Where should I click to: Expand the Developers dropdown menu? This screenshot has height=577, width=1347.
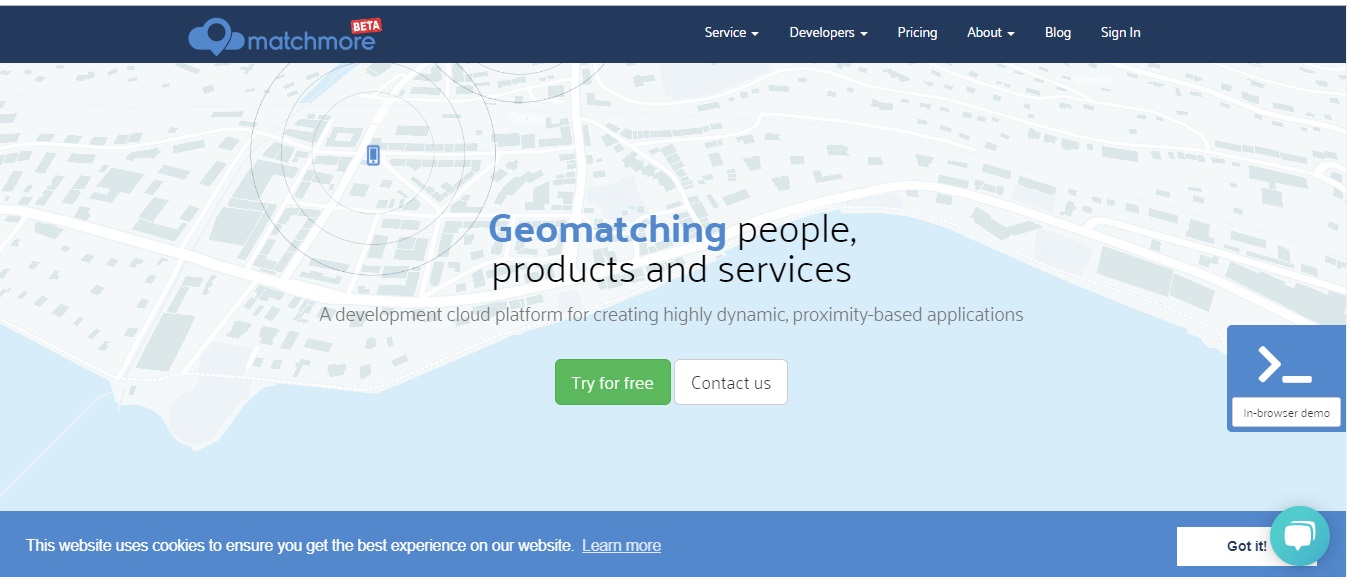828,33
